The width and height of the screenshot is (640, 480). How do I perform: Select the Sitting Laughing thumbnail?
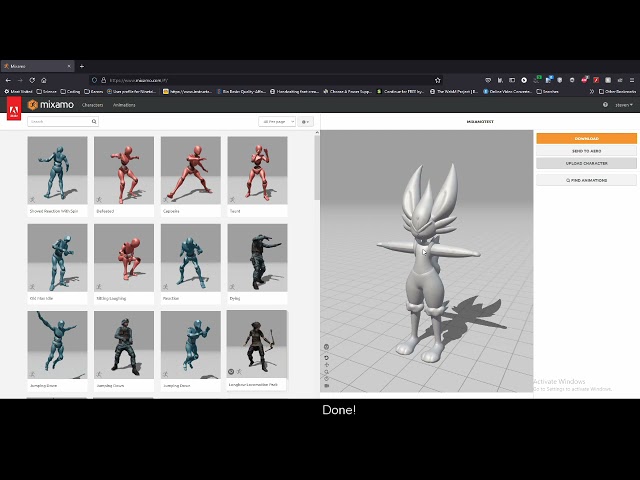click(124, 258)
